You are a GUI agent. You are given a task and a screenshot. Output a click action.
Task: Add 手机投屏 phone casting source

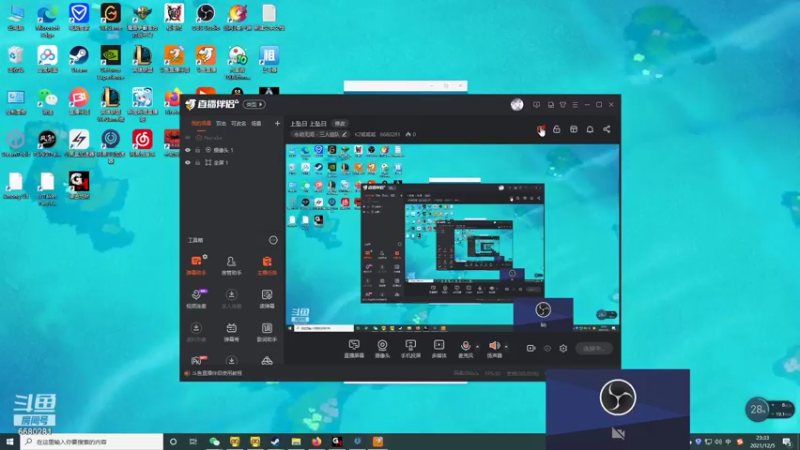tap(410, 349)
